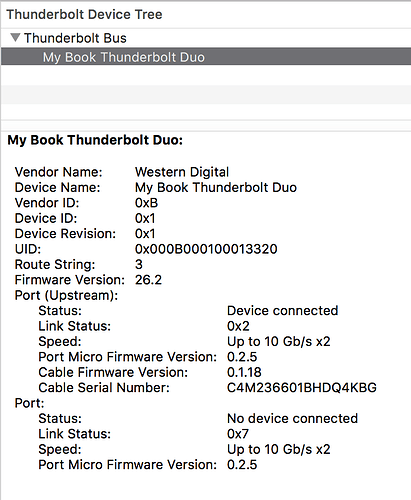Click the UID value 0x000B000100013320
This screenshot has width=411, height=500.
point(206,249)
